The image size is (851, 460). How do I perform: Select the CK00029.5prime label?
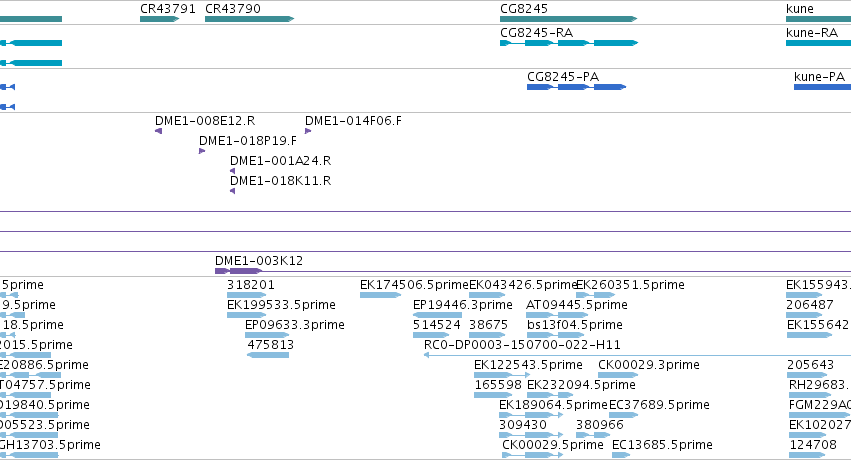pyautogui.click(x=552, y=445)
